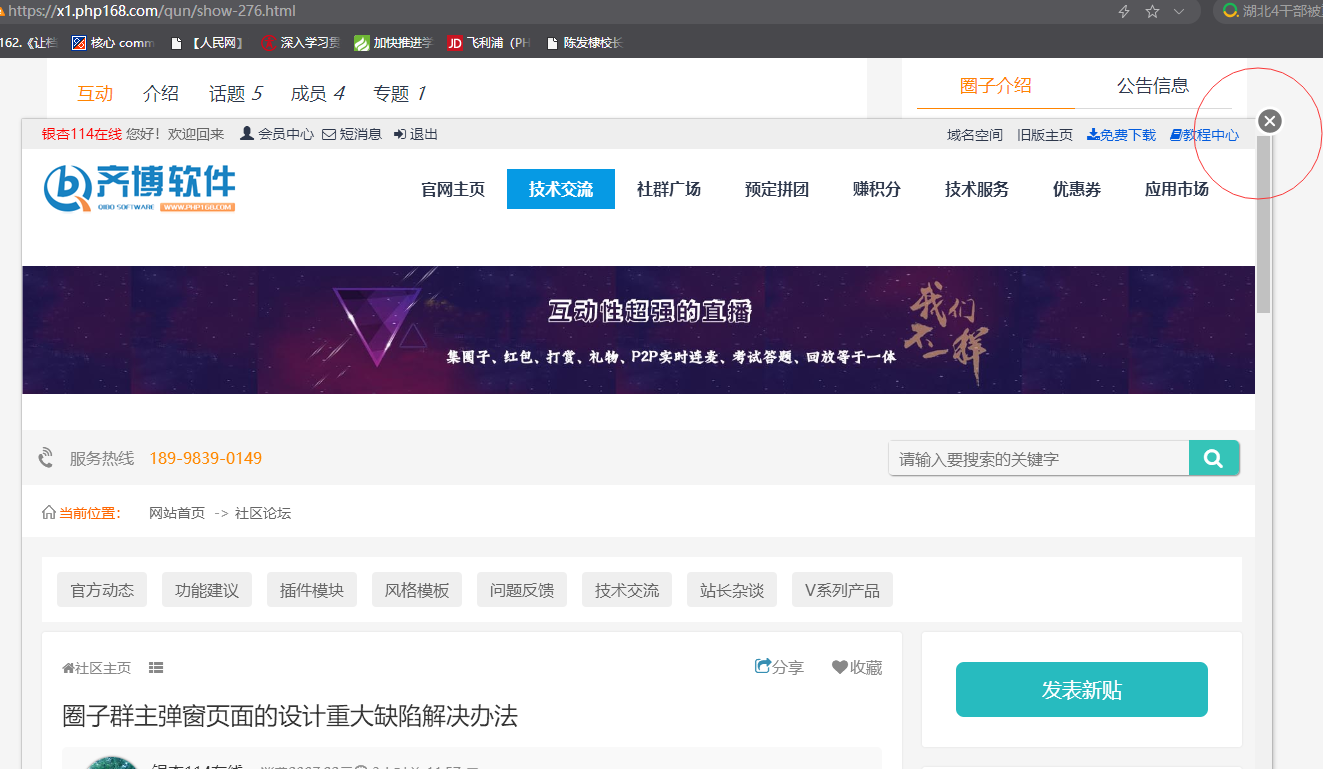The width and height of the screenshot is (1323, 769).
Task: Click the 齐博软件 logo
Action: click(140, 188)
